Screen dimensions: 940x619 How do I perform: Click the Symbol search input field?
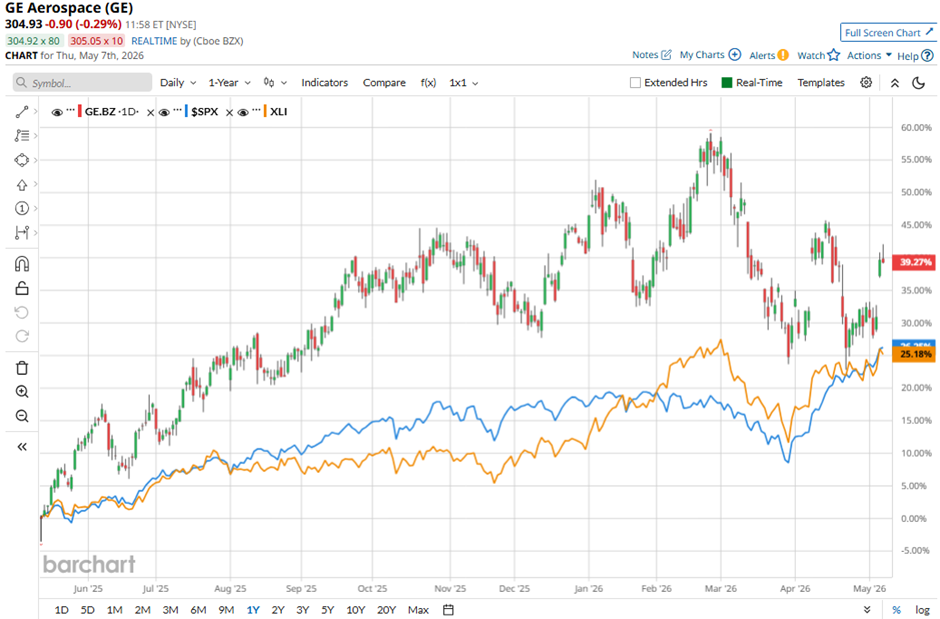[x=83, y=83]
